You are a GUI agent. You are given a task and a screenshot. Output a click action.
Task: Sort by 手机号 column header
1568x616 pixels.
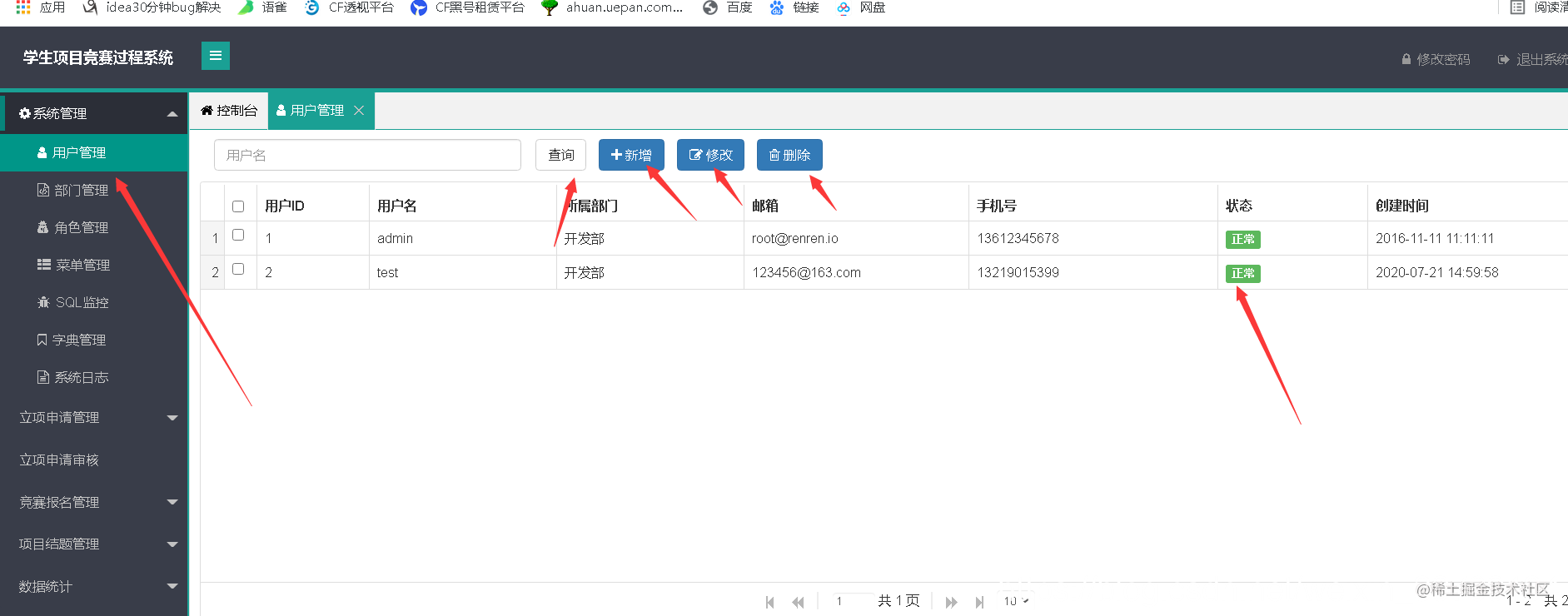pyautogui.click(x=997, y=206)
